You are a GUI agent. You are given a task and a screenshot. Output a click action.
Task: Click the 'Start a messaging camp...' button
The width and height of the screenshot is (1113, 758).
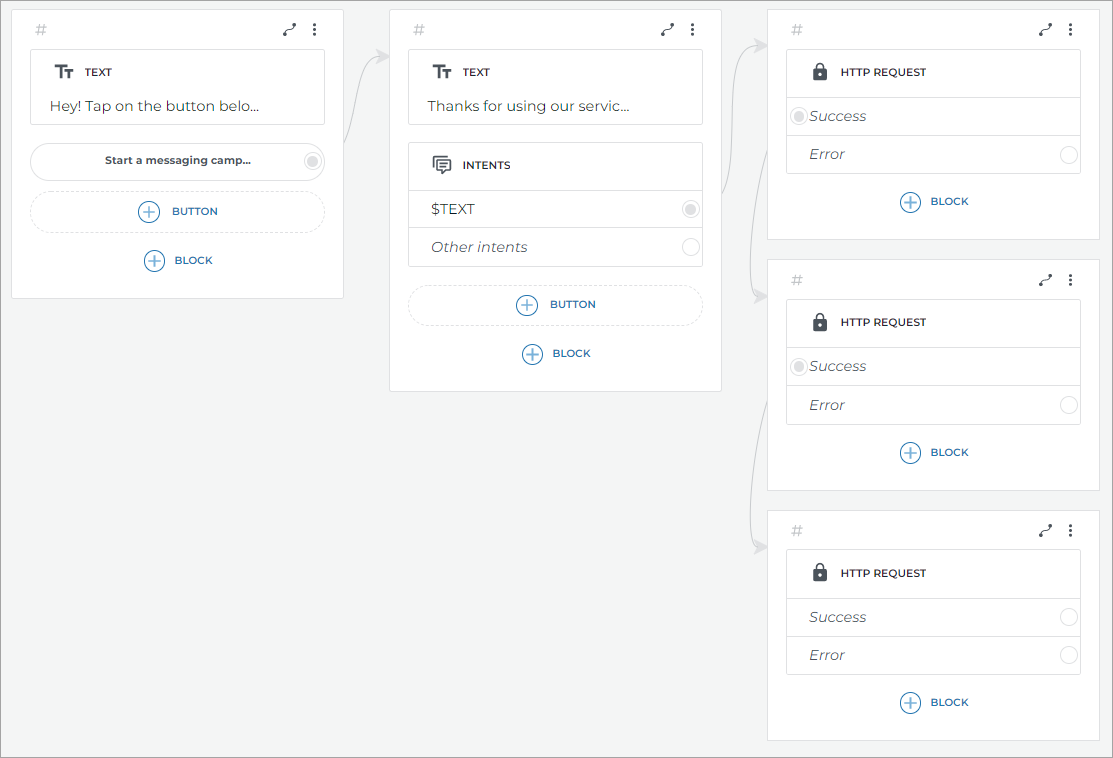[x=177, y=161]
